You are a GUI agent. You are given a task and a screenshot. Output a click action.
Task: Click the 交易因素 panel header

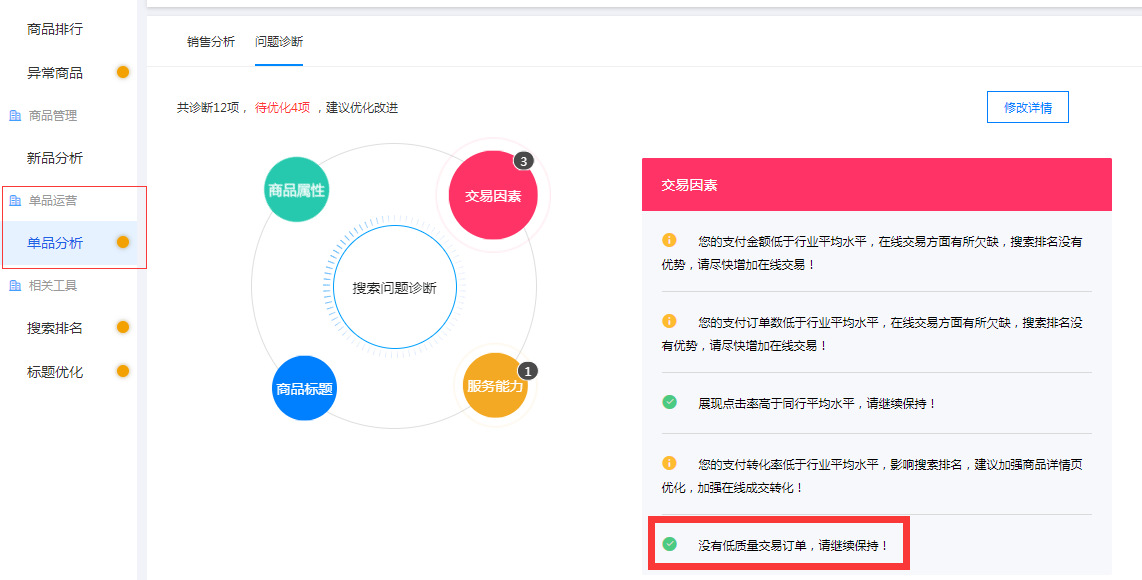(876, 185)
